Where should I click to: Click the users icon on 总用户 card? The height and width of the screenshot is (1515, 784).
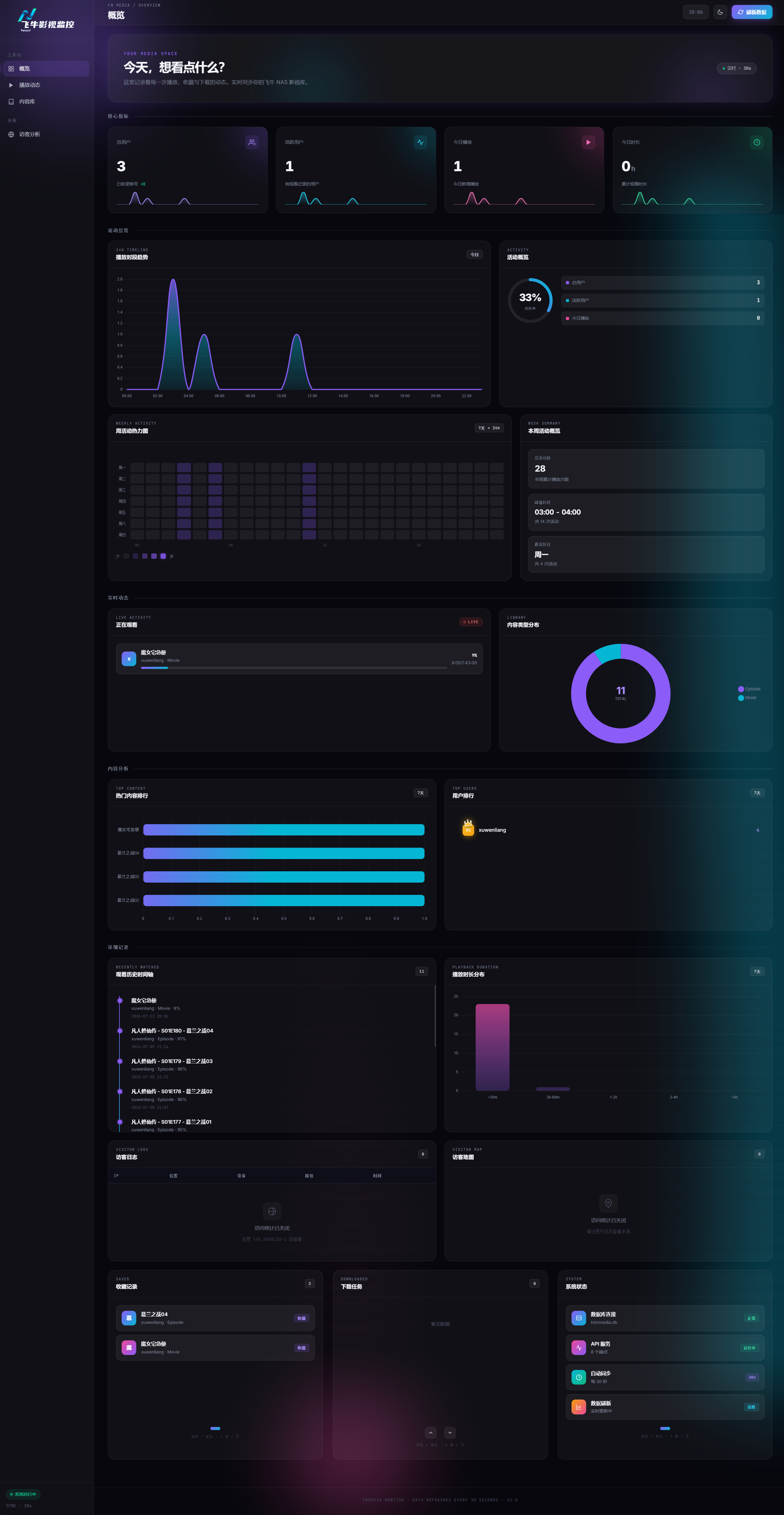(252, 142)
